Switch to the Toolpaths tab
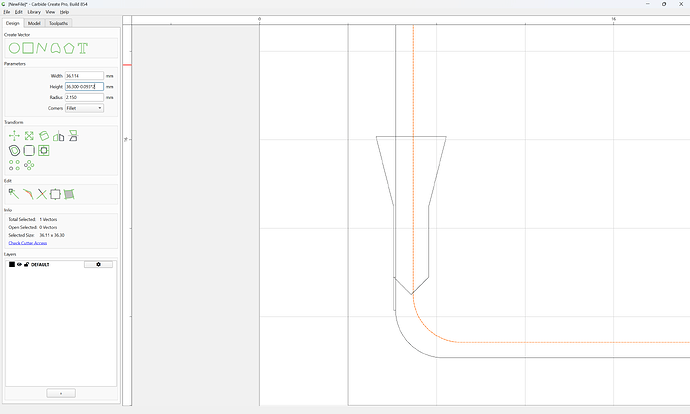The height and width of the screenshot is (414, 690). click(59, 23)
